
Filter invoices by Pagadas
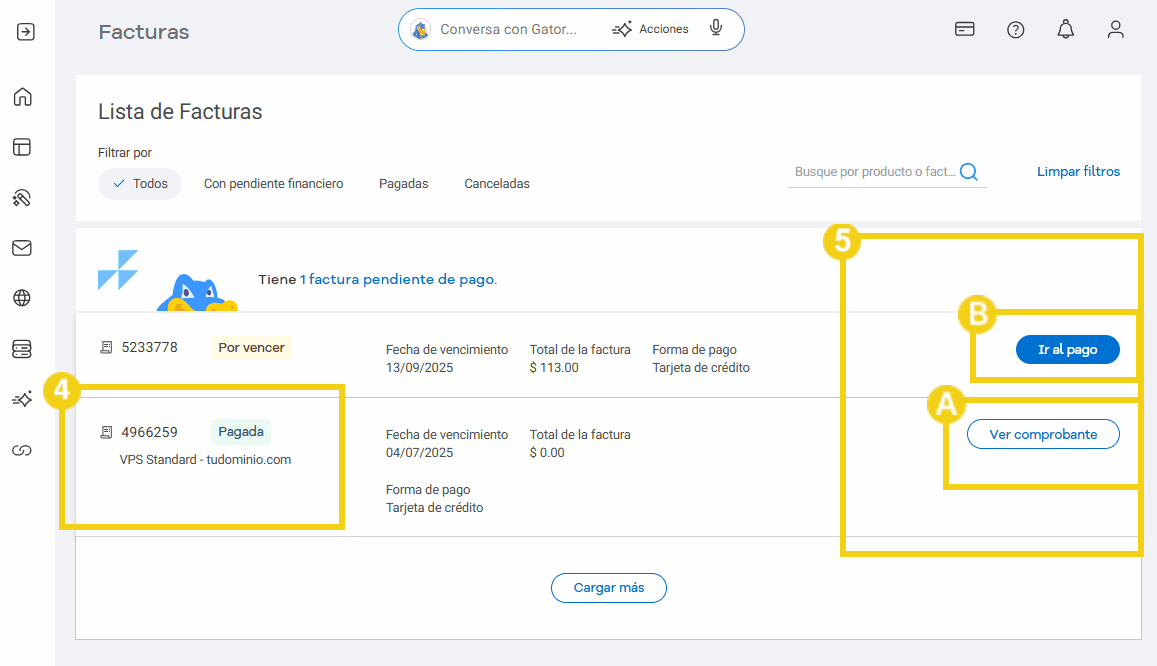[x=403, y=184]
